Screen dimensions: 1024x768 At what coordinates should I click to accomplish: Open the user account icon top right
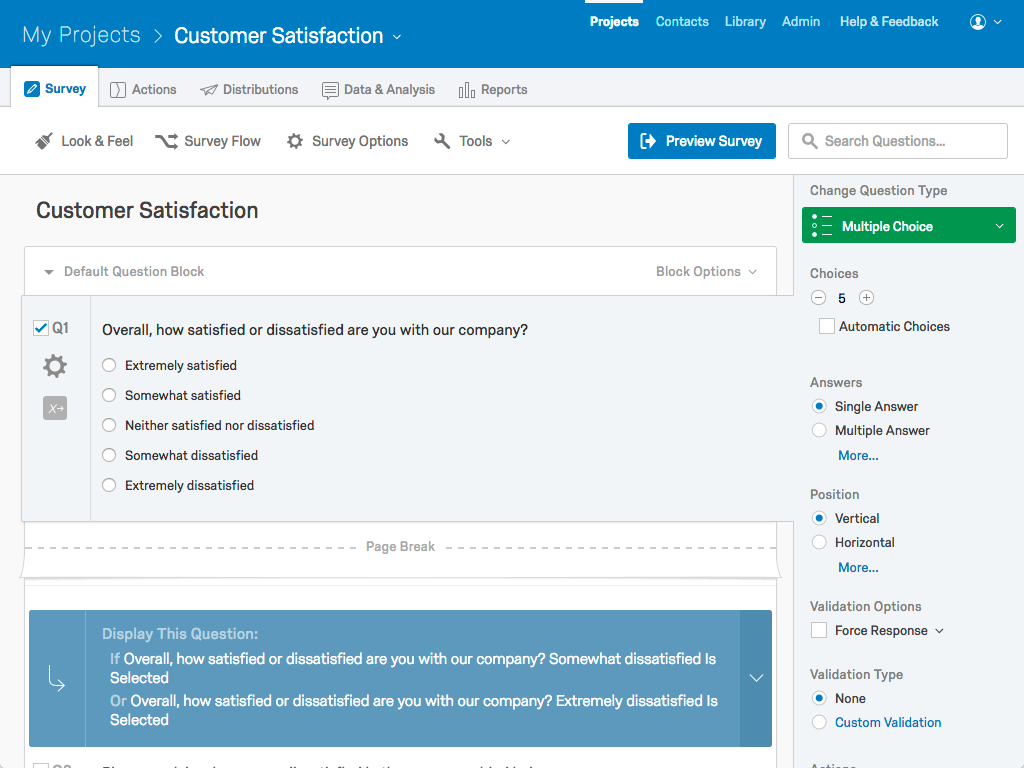pos(977,22)
